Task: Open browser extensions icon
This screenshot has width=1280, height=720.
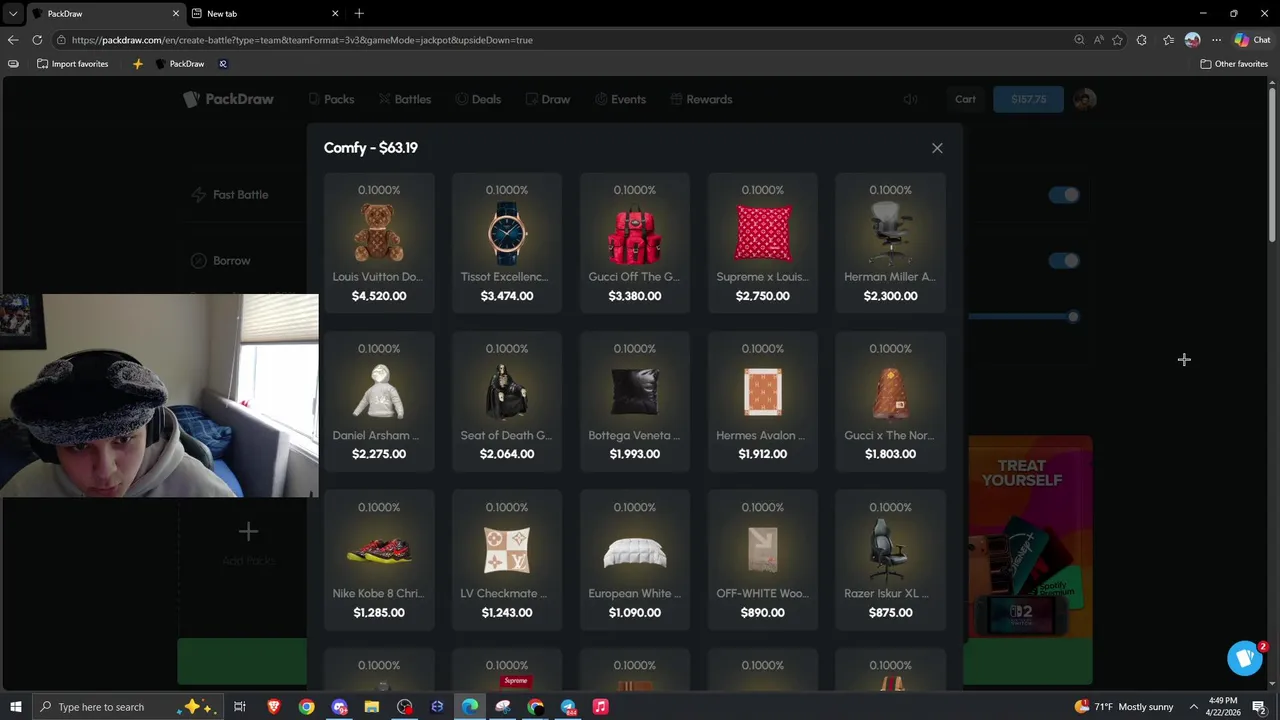Action: click(x=1142, y=40)
